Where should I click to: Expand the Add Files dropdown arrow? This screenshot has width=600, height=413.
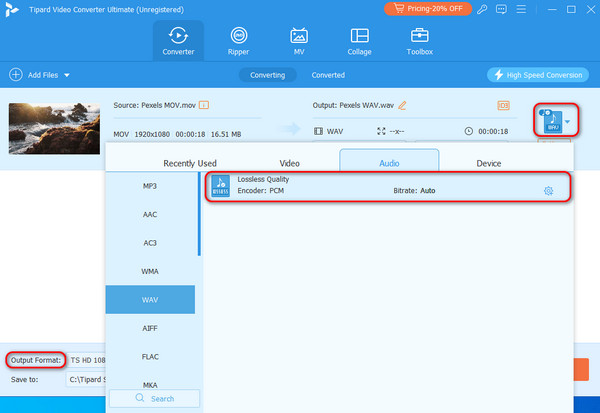(67, 75)
